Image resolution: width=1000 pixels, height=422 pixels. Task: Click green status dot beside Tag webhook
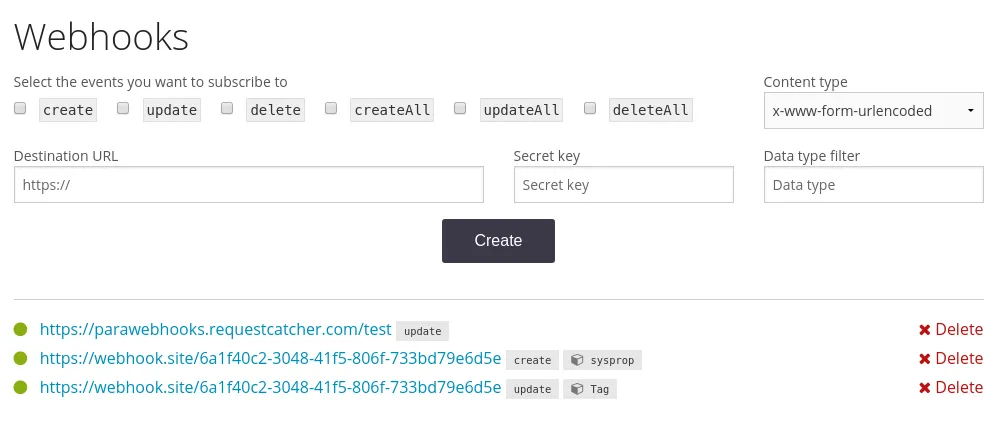click(x=21, y=388)
